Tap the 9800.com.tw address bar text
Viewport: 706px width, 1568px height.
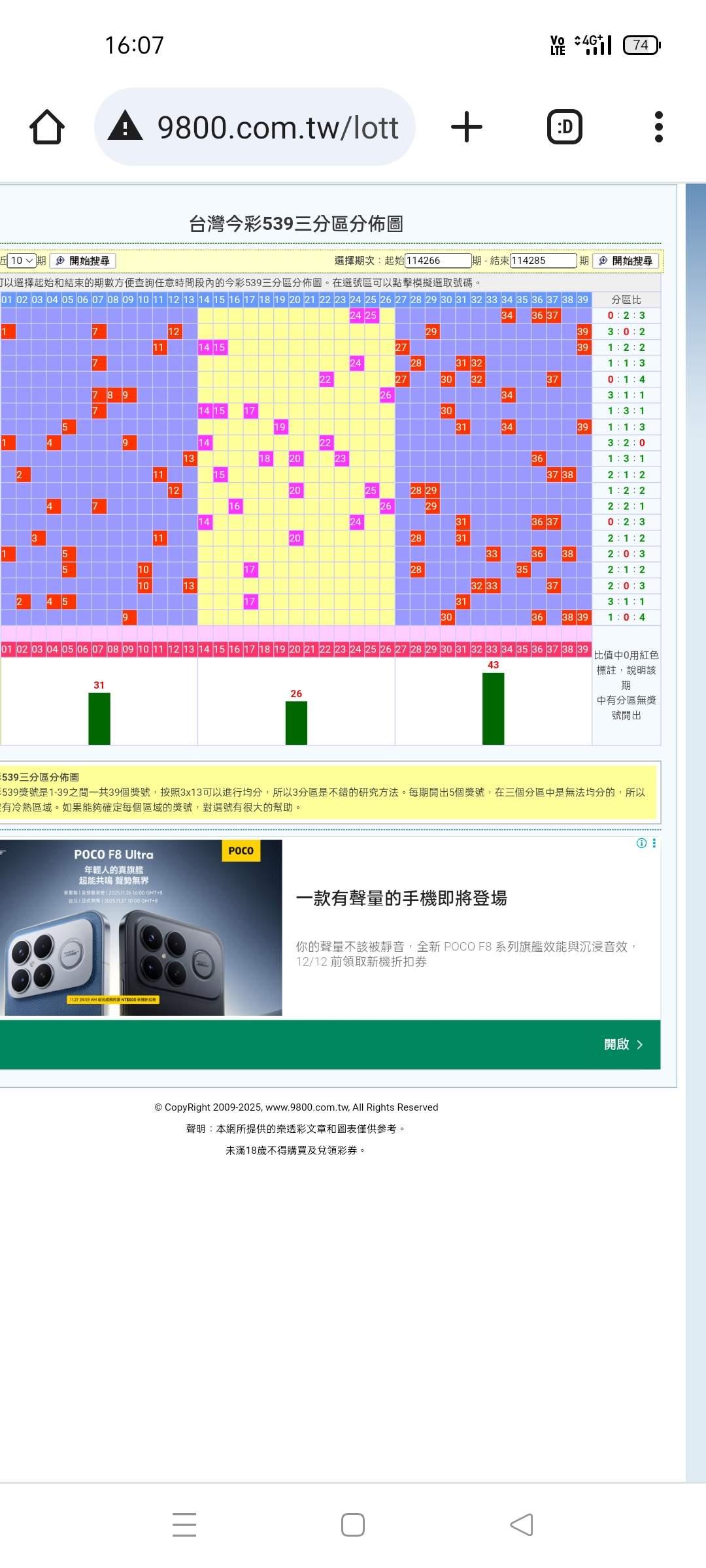pyautogui.click(x=278, y=127)
